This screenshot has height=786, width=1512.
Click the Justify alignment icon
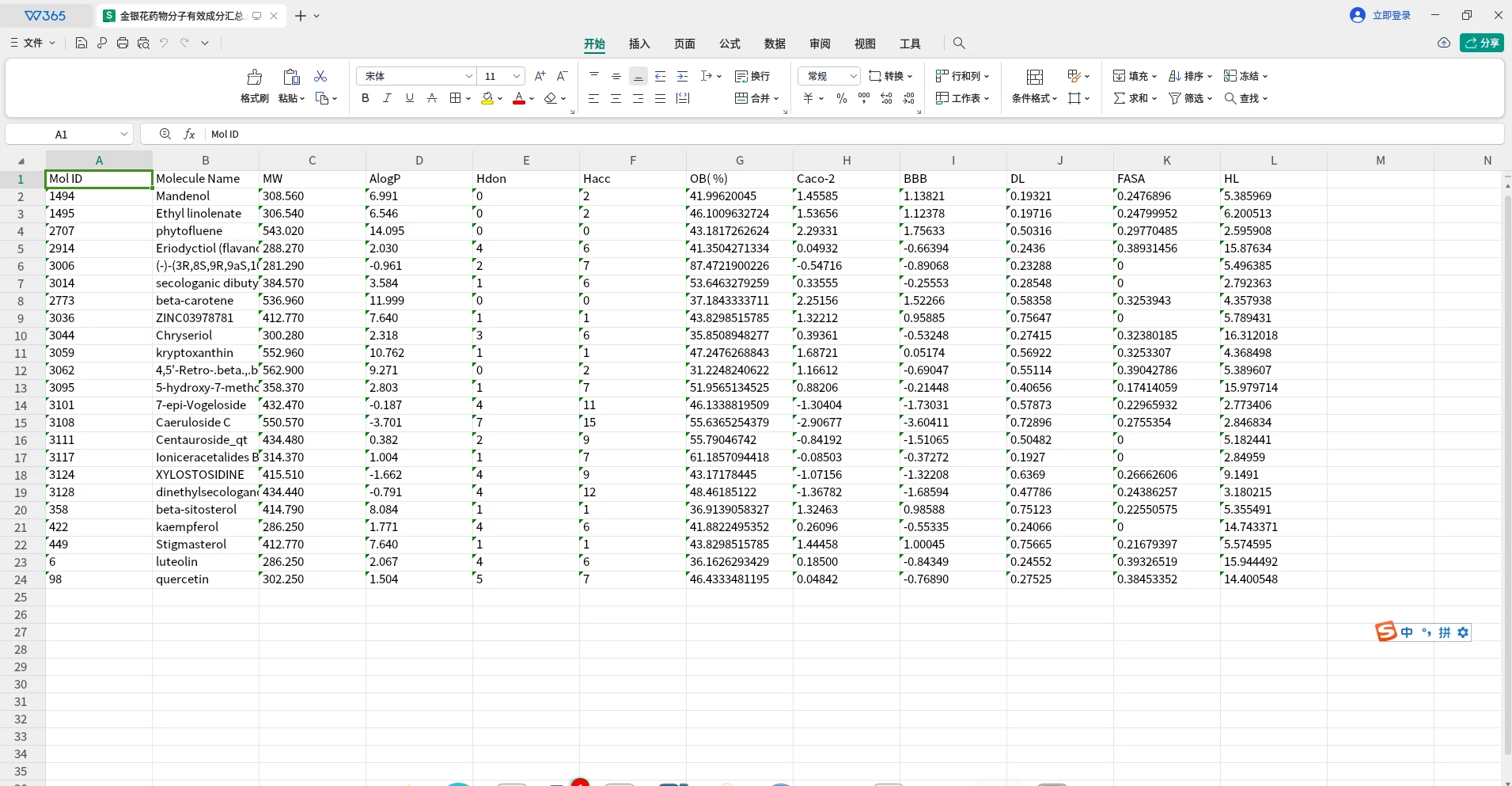pos(661,98)
